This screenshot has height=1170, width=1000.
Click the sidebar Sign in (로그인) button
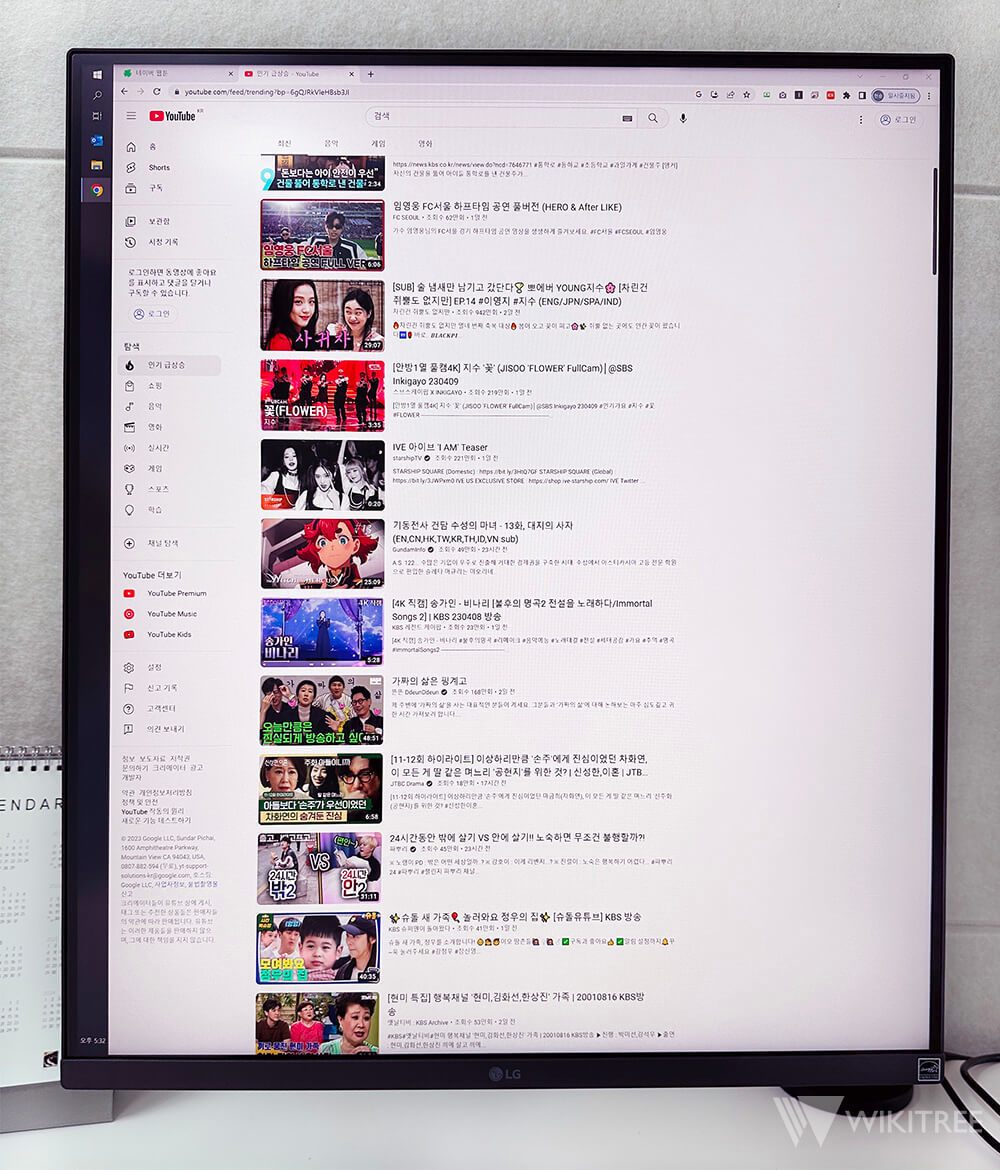[x=151, y=314]
